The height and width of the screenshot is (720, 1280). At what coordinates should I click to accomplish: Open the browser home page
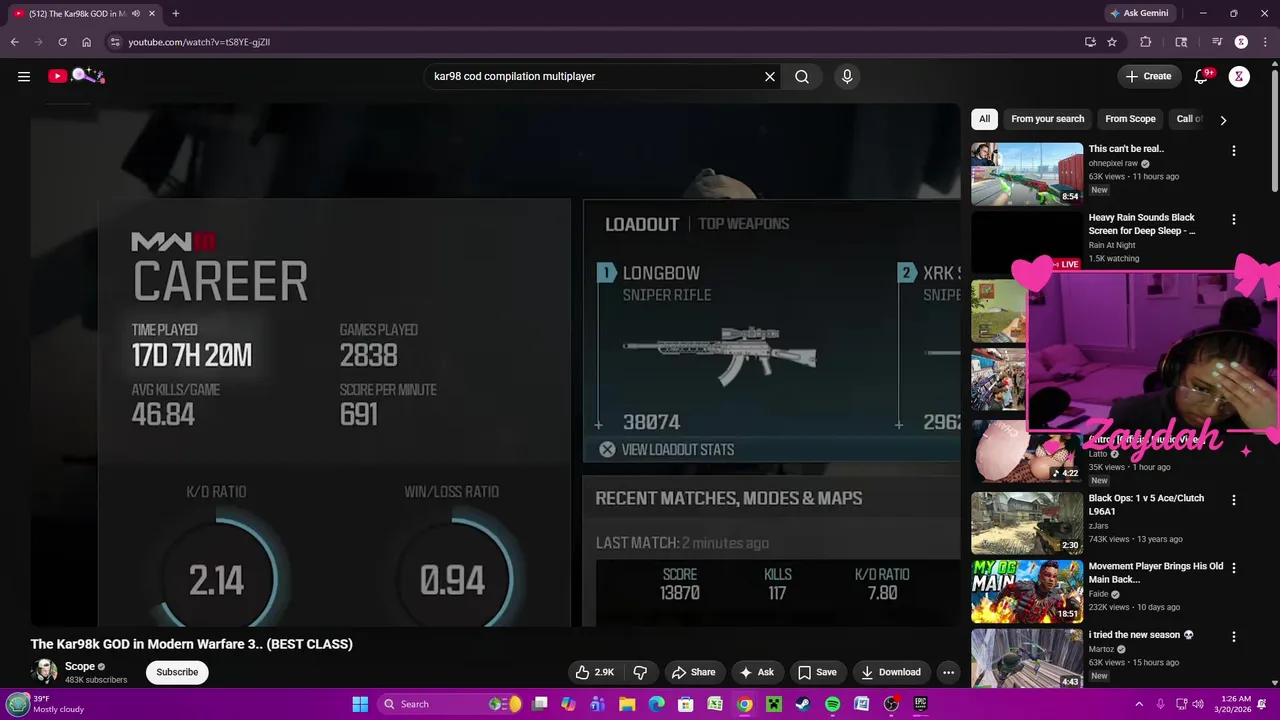(86, 42)
